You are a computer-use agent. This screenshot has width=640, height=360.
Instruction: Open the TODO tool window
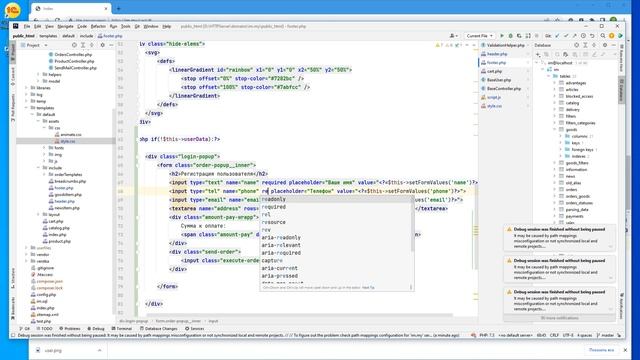pyautogui.click(x=44, y=329)
